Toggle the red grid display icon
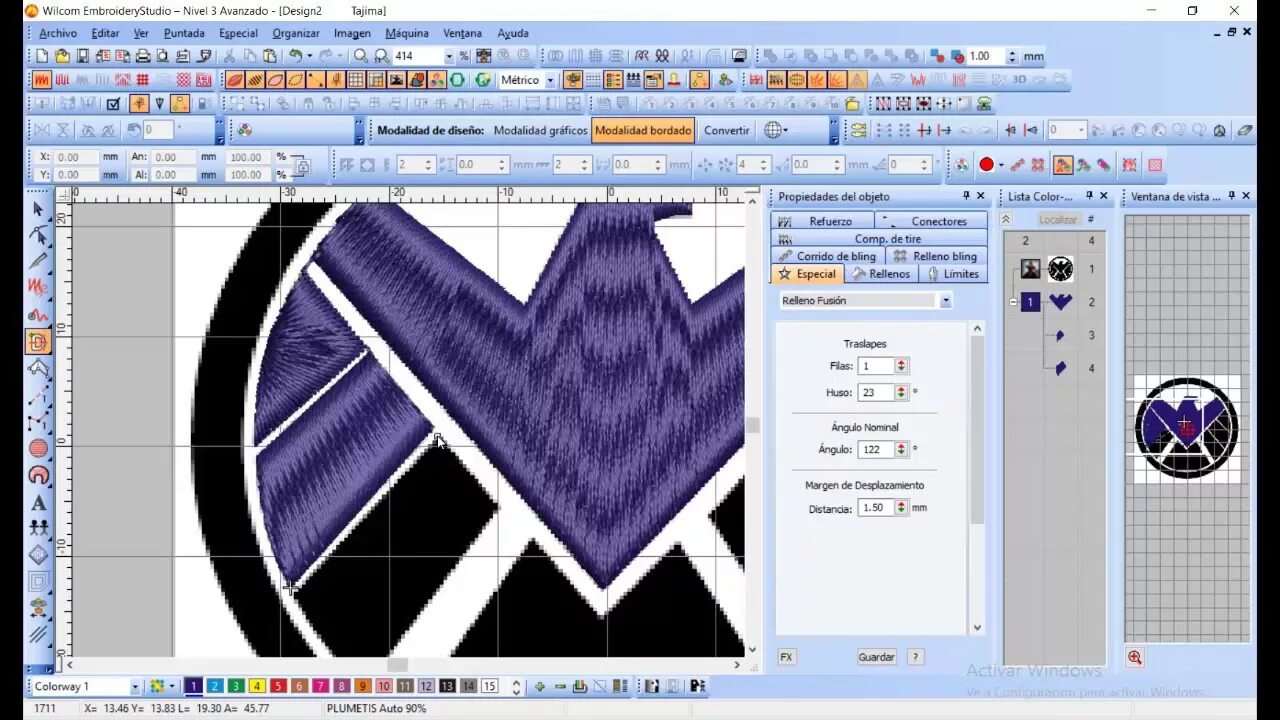Screen dimensions: 1280x720 tap(143, 80)
